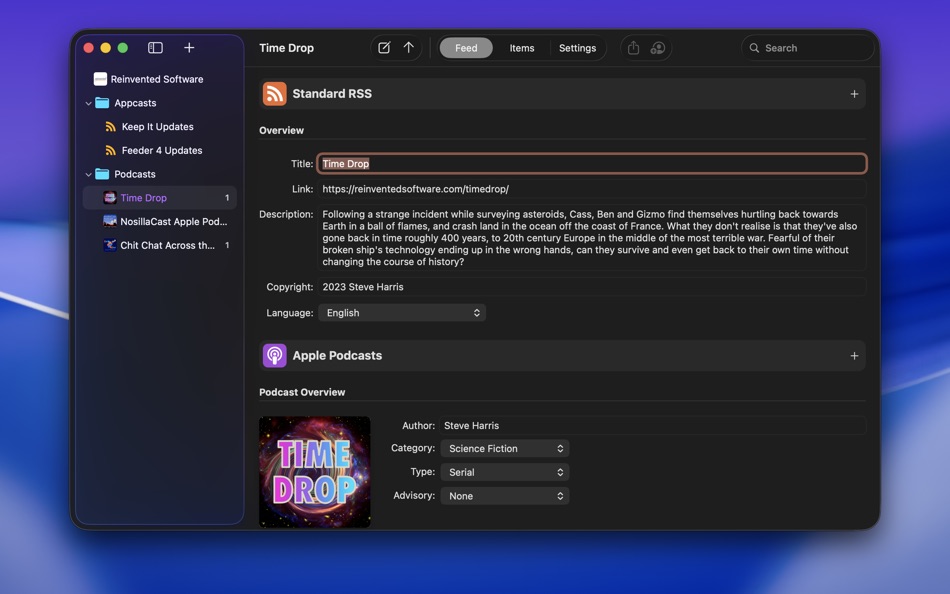Viewport: 950px width, 594px height.
Task: Click the Search field
Action: pos(808,48)
